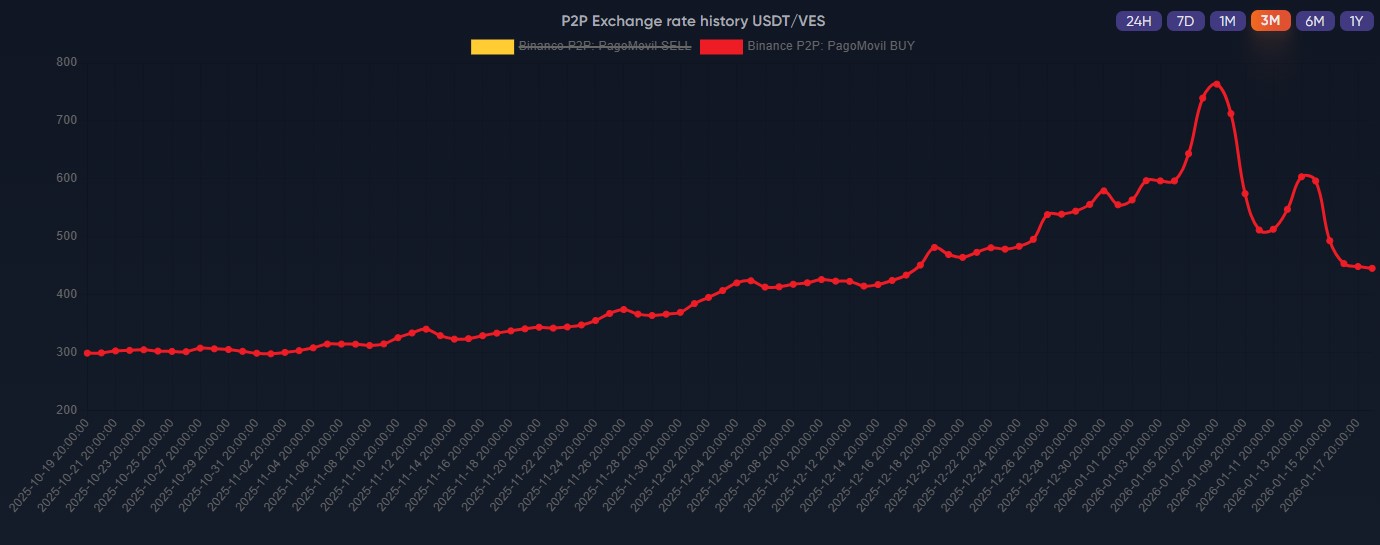
Task: Enable the struck-through PagoMovil SELL legend label
Action: pyautogui.click(x=604, y=46)
